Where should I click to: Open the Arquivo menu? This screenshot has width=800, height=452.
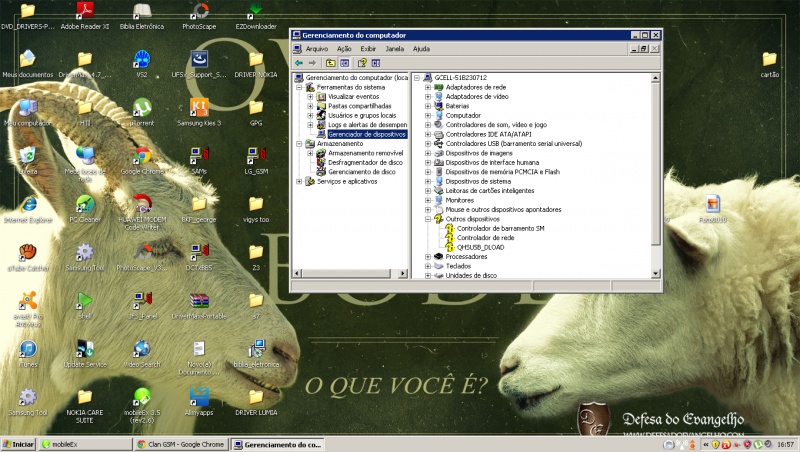point(317,49)
